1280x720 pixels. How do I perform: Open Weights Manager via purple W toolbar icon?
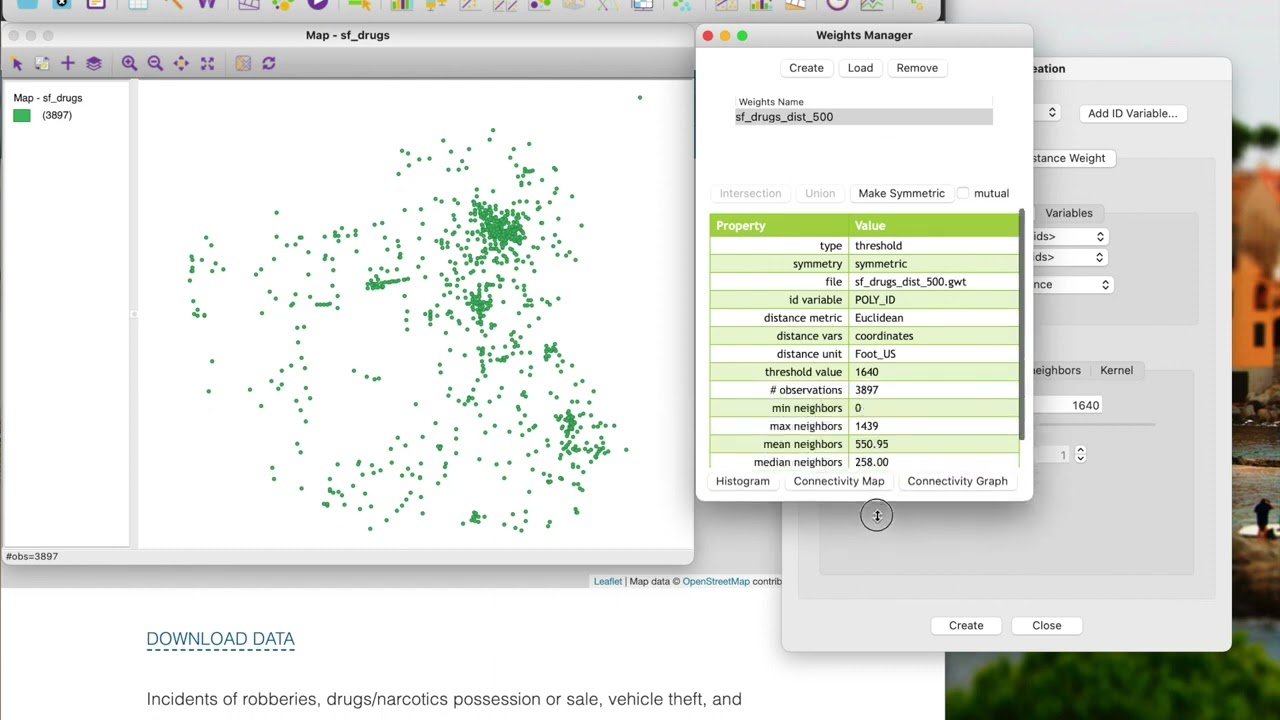pos(207,5)
